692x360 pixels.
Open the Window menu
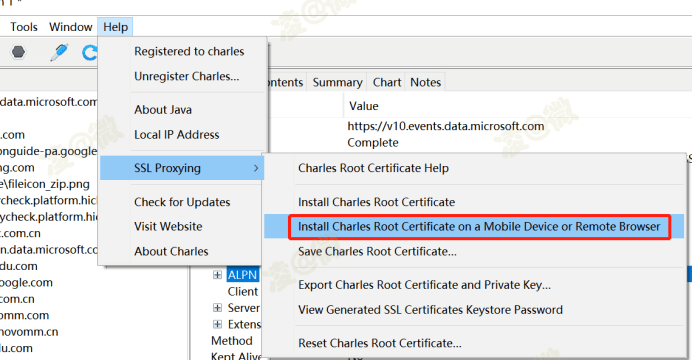click(71, 27)
